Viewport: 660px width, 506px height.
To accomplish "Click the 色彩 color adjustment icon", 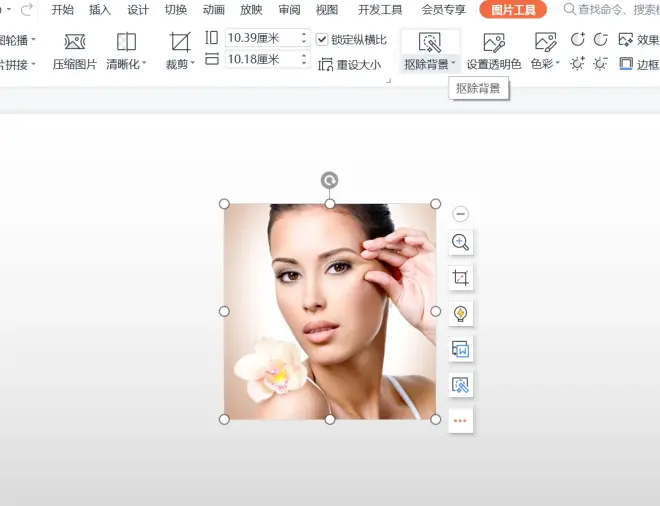I will coord(546,42).
